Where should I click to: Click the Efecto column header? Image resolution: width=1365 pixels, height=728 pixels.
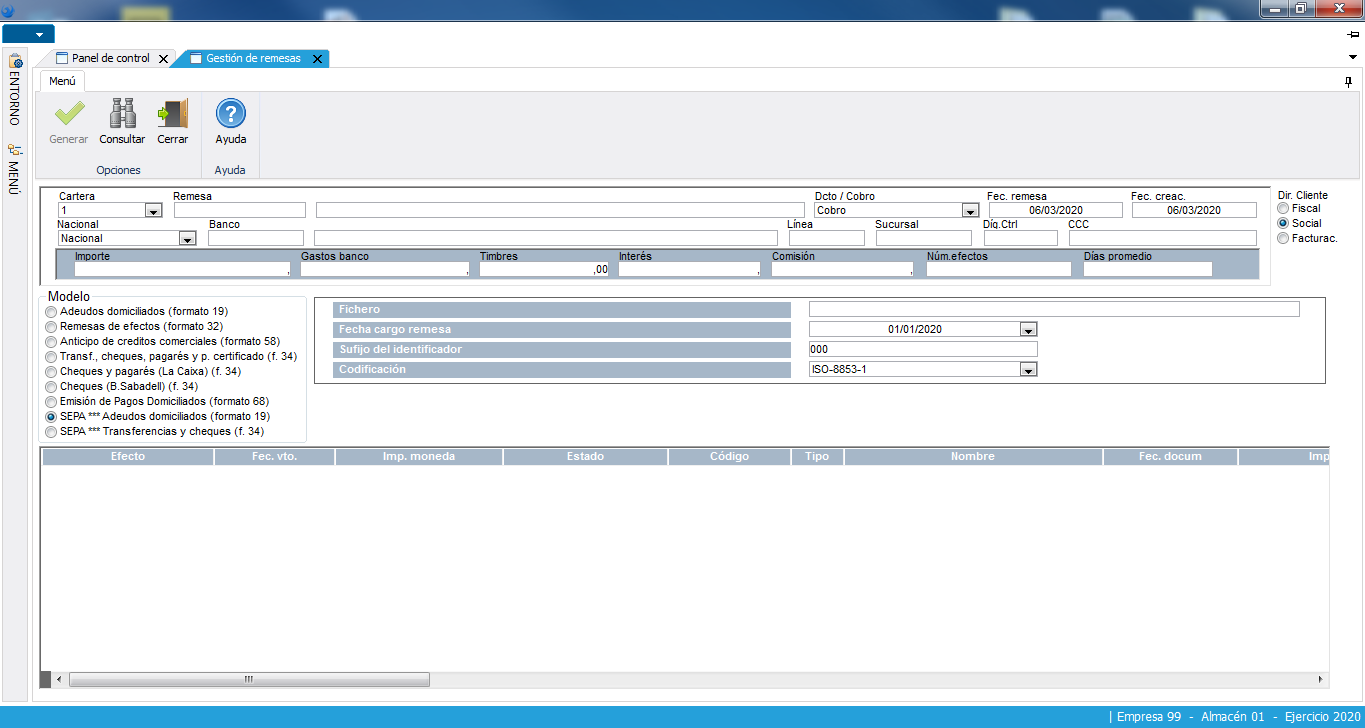tap(127, 457)
